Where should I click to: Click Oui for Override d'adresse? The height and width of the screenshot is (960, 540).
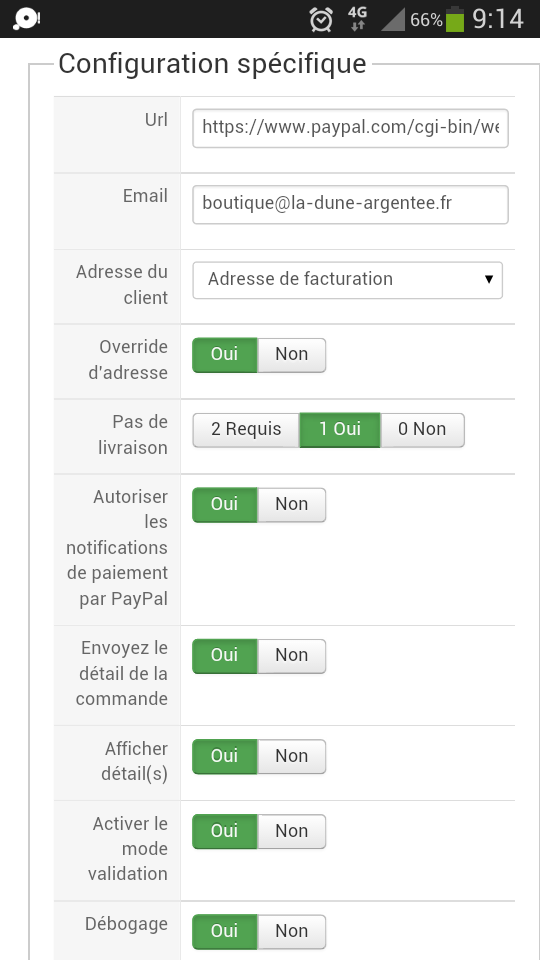click(225, 355)
